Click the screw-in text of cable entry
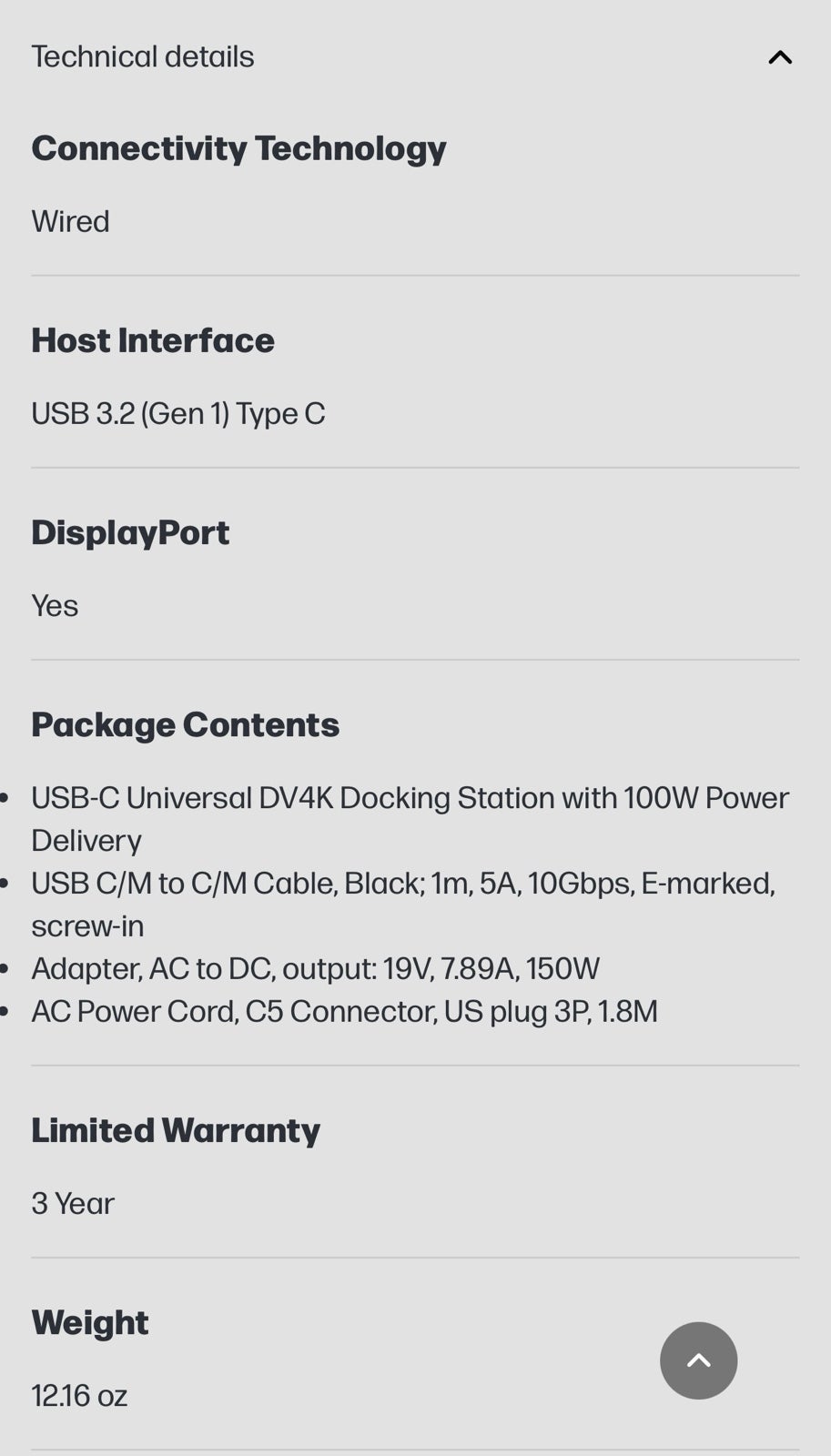 coord(87,925)
